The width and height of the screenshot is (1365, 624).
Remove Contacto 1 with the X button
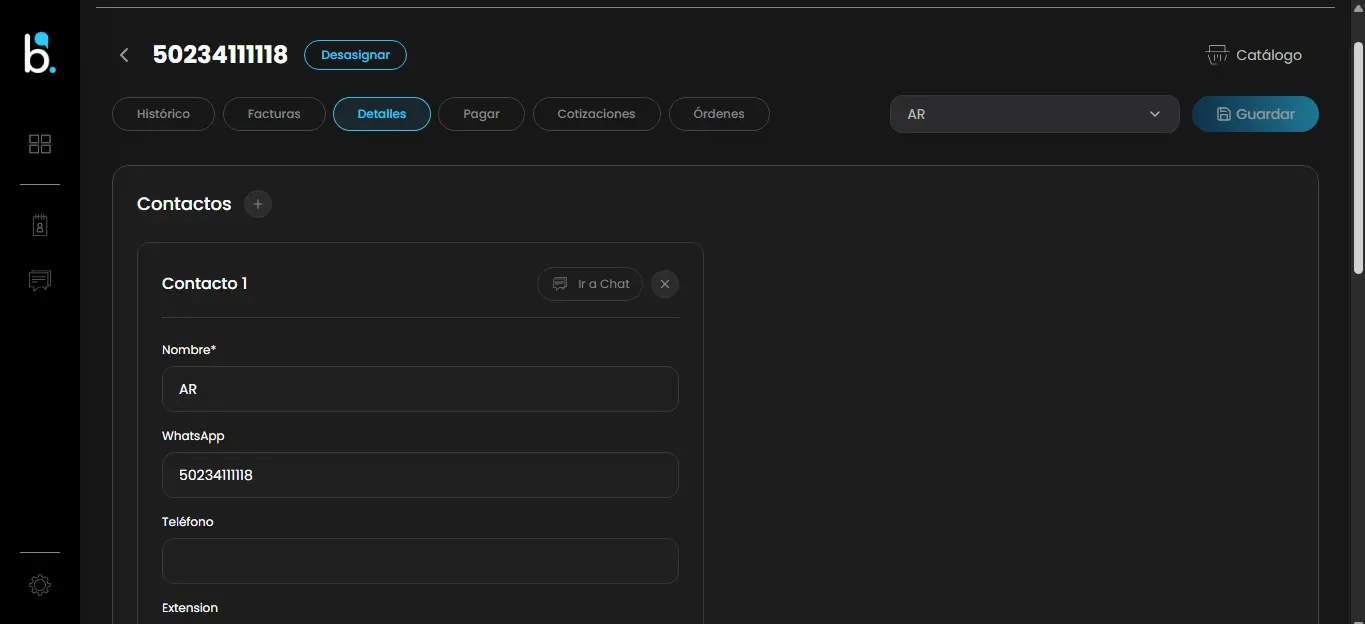(665, 284)
